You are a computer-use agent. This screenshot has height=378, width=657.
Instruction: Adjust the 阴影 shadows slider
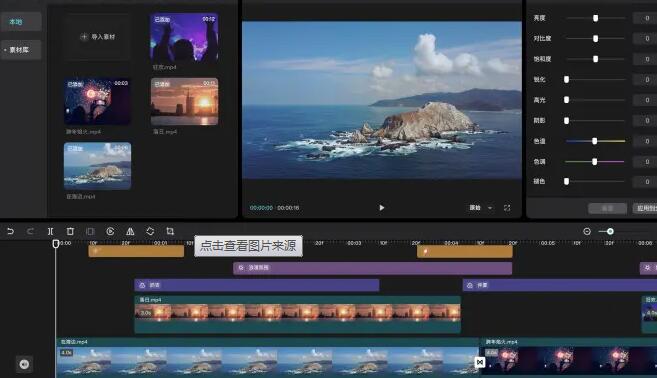(566, 121)
